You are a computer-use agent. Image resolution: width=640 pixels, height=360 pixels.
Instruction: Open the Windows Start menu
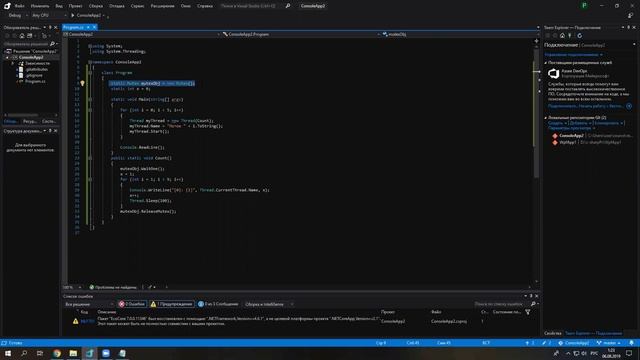point(8,353)
